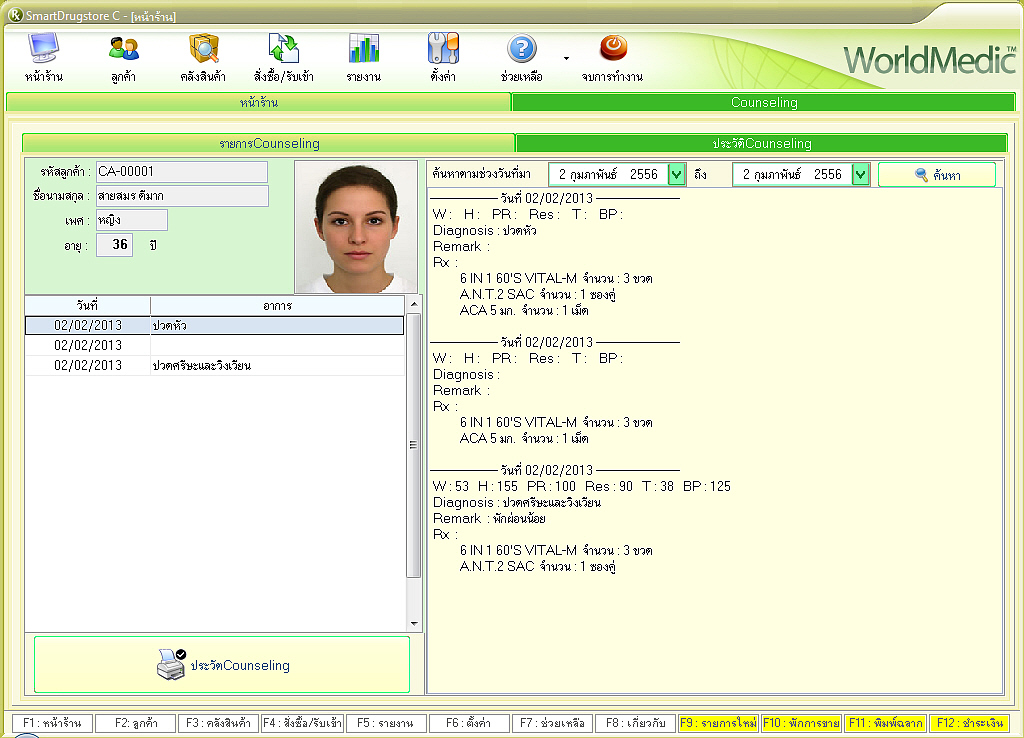Click the customer portrait photo
Screen dimensions: 1024x738
(x=356, y=227)
